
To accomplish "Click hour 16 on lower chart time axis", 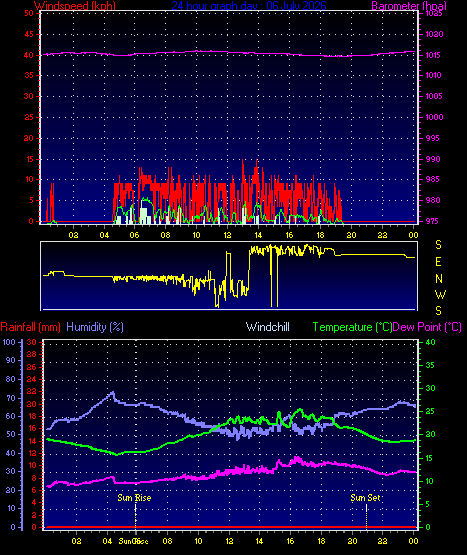I will [x=290, y=541].
